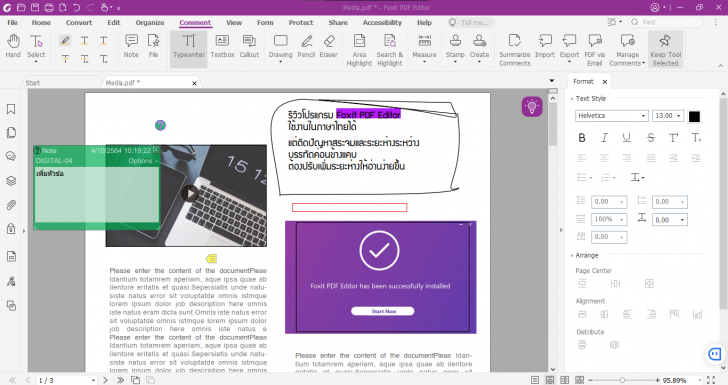Toggle Bold text style

click(x=582, y=137)
